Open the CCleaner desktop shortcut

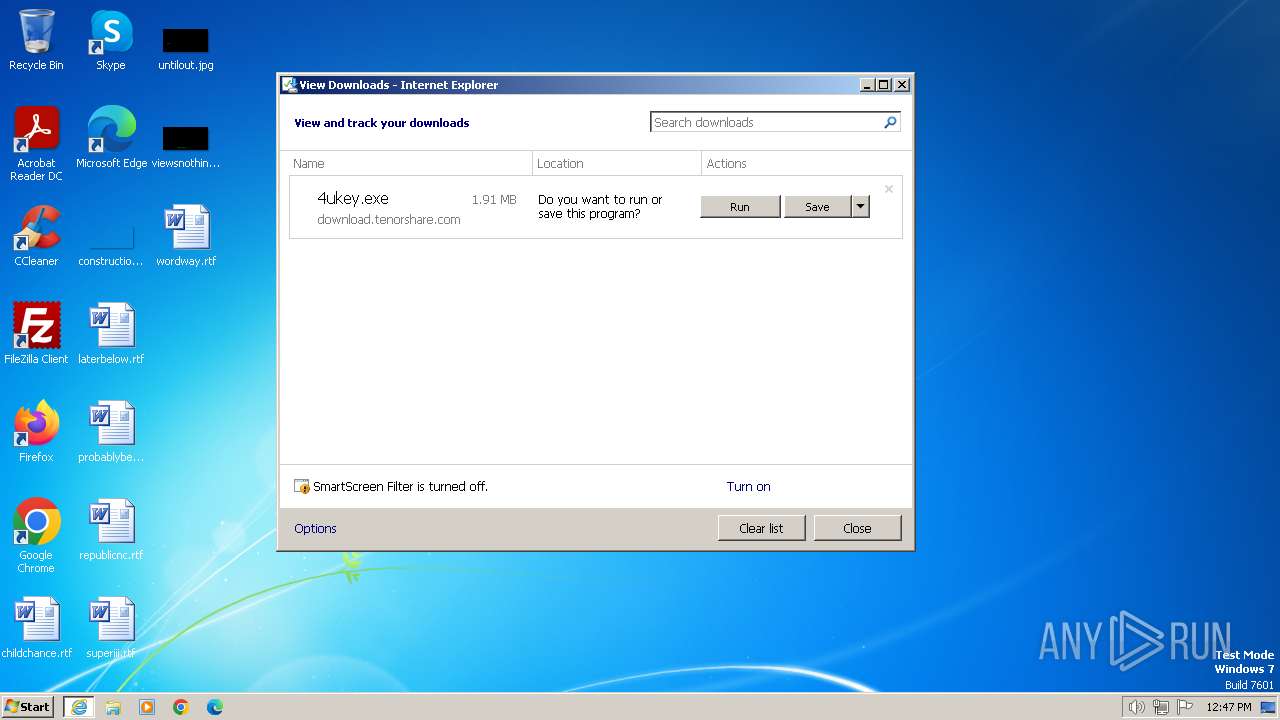click(36, 236)
